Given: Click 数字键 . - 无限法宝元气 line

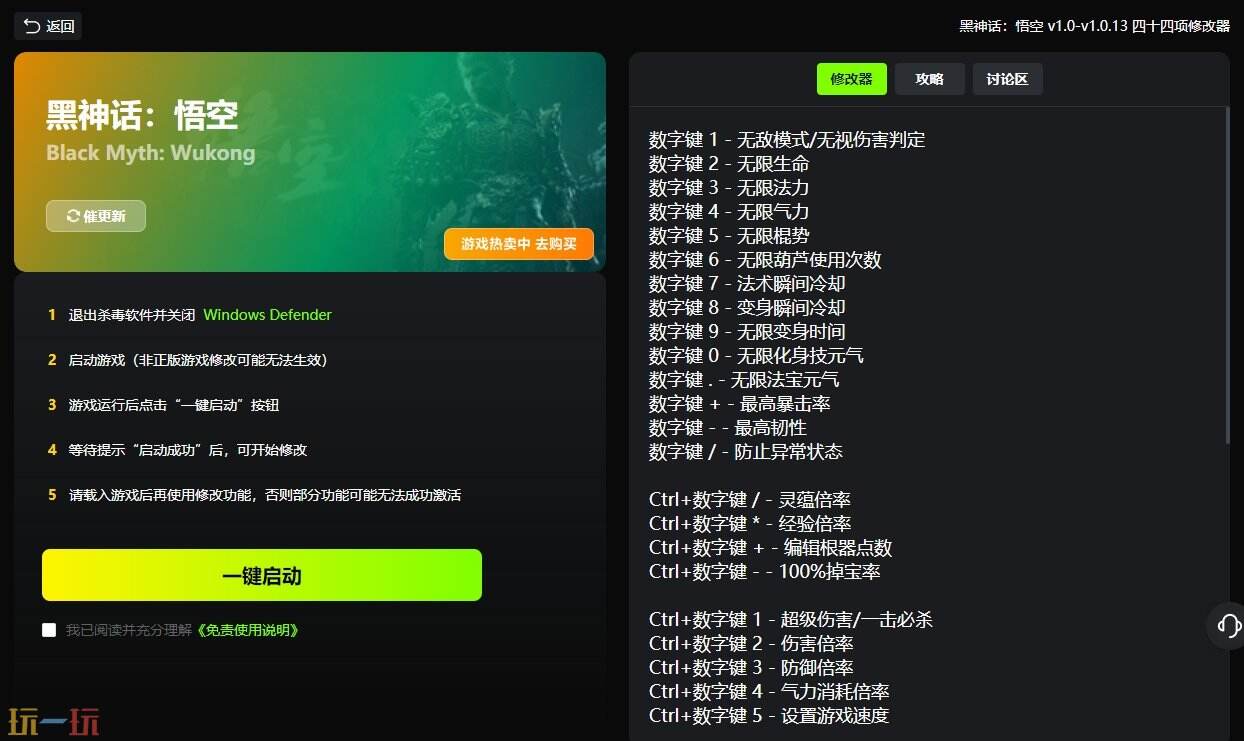Looking at the screenshot, I should pyautogui.click(x=744, y=380).
